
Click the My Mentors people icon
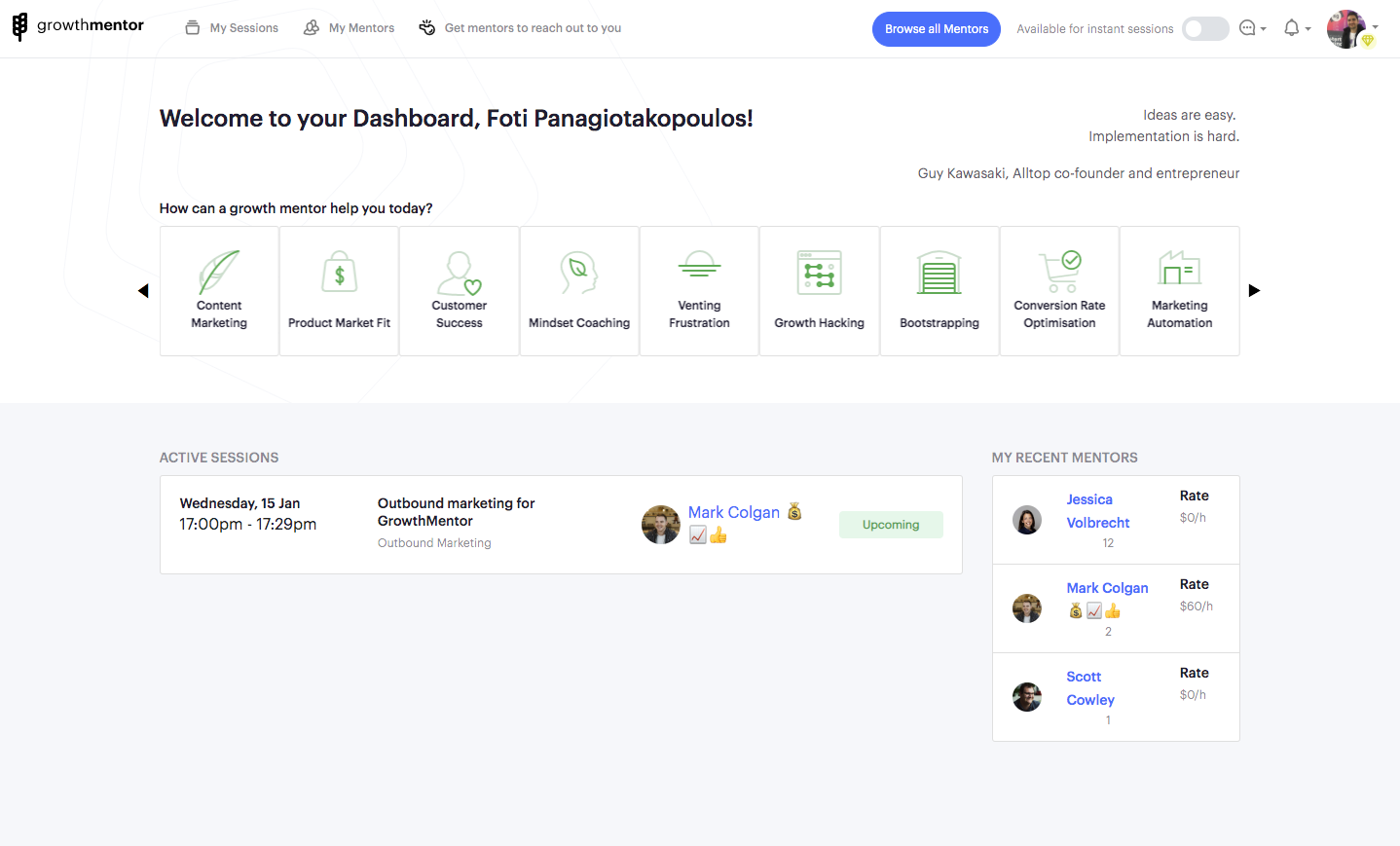(x=312, y=27)
